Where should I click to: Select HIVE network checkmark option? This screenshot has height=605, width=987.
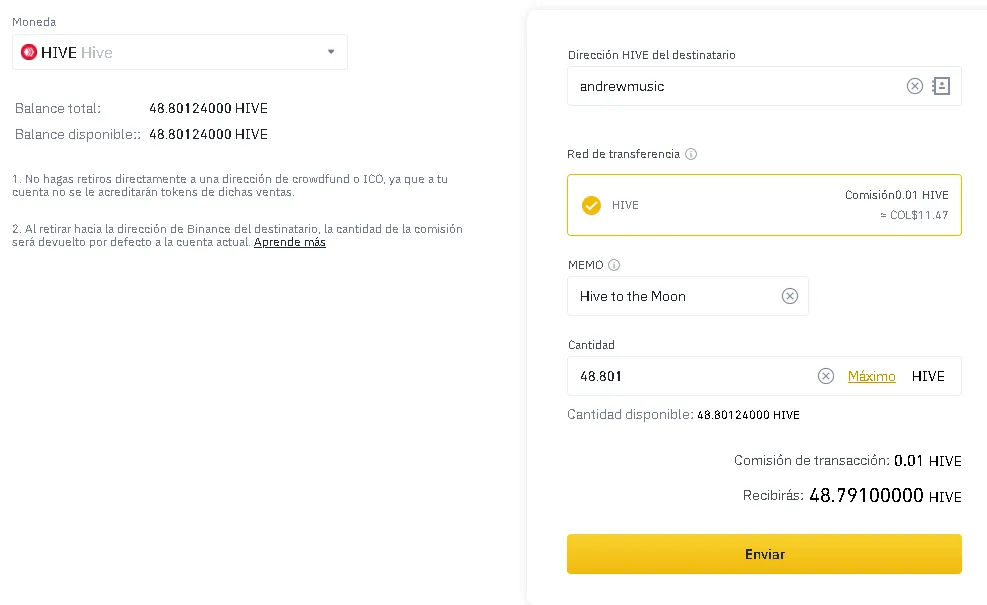(591, 205)
